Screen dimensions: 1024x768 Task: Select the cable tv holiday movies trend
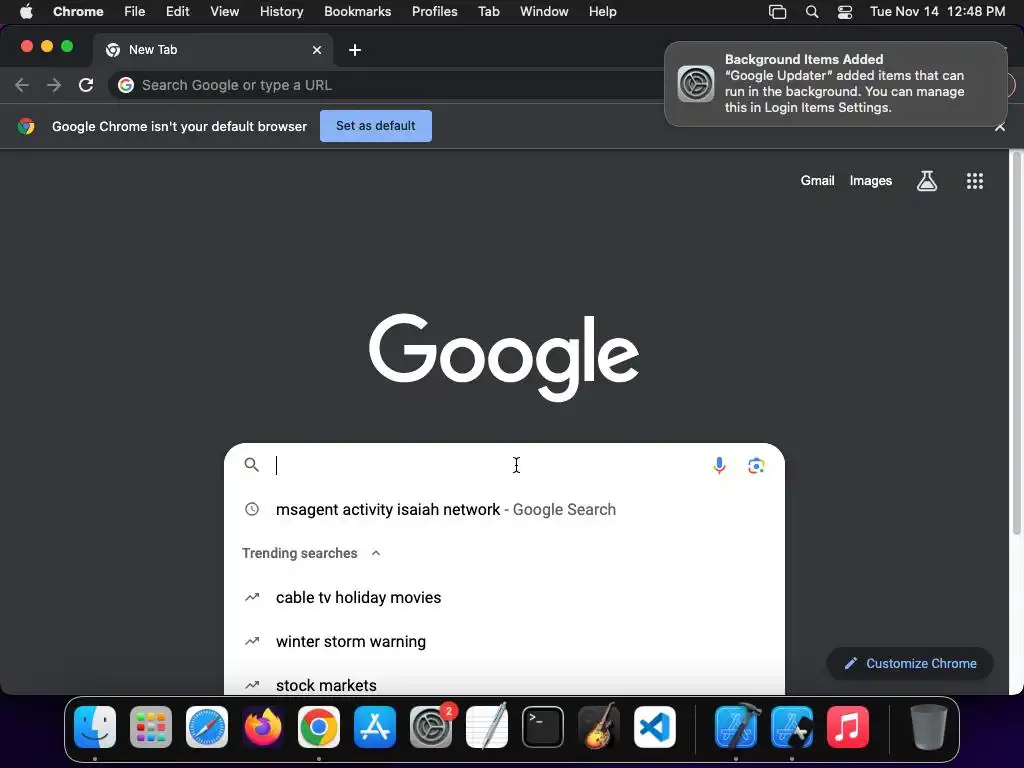504,598
